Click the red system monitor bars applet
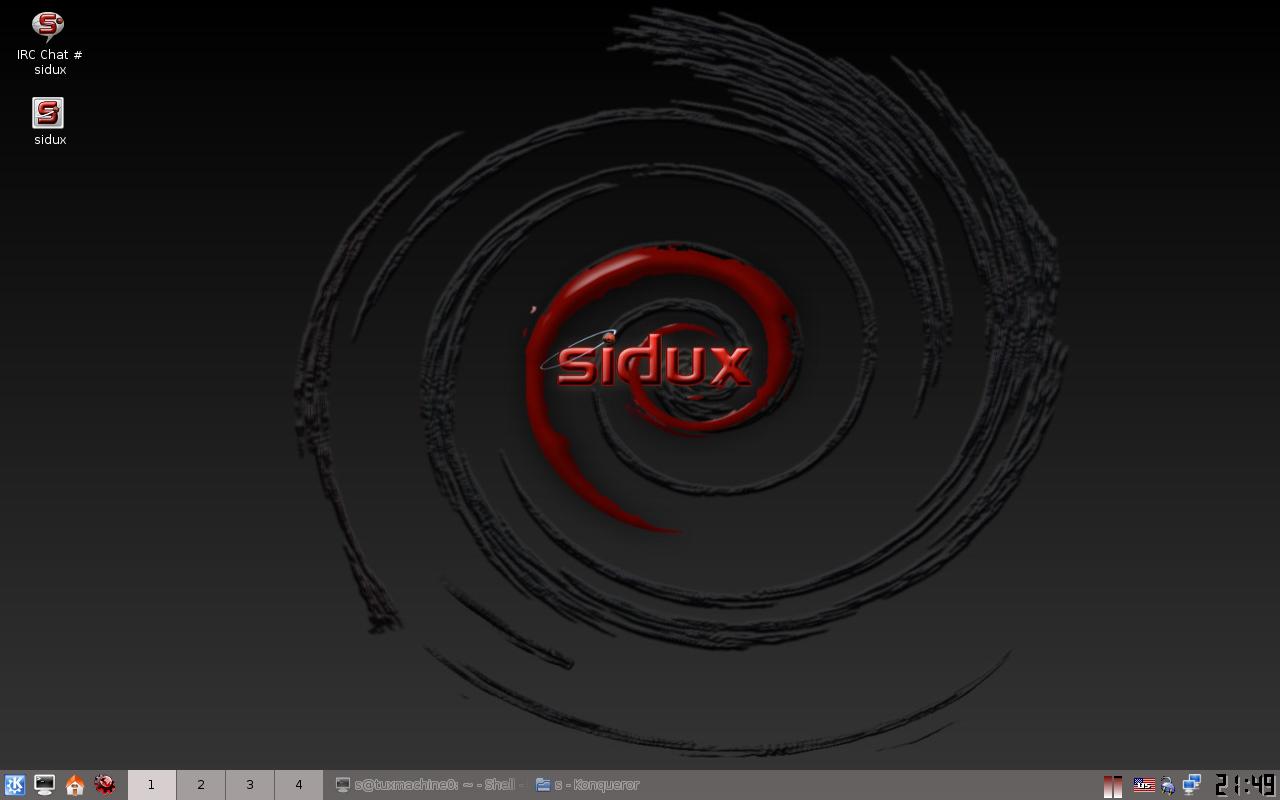The image size is (1280, 800). click(1112, 786)
